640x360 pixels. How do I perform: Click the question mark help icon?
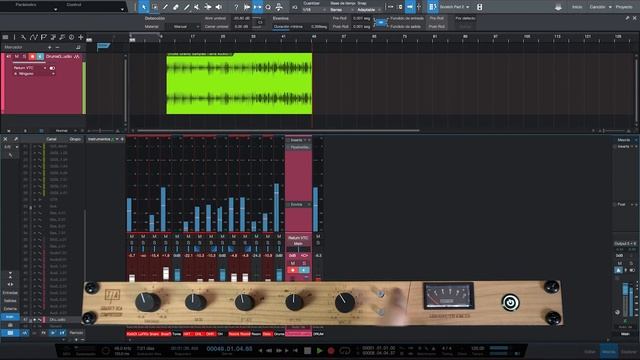pyautogui.click(x=236, y=7)
